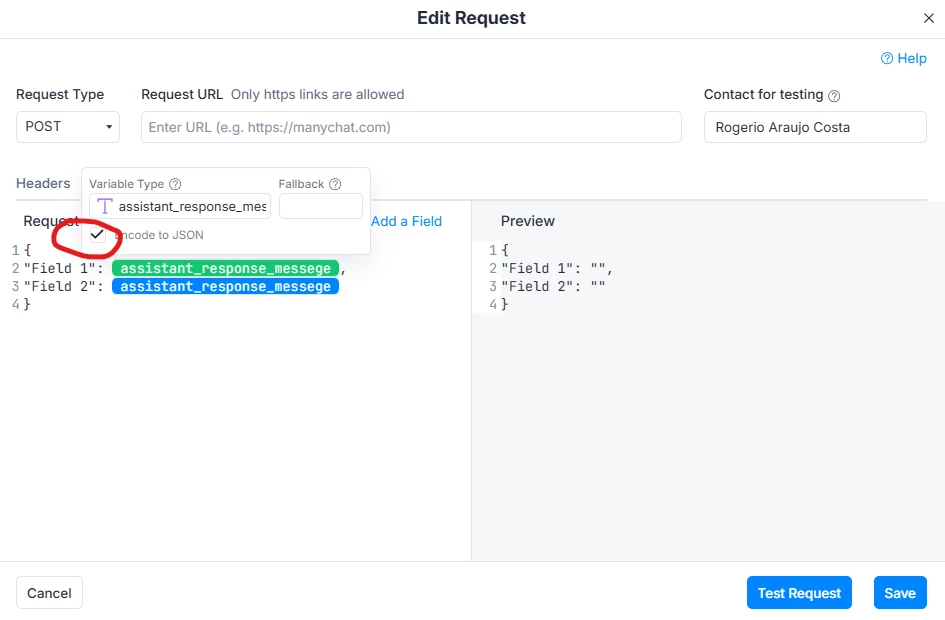Select the green assistant_response_messege variable tag
Viewport: 945px width, 620px height.
pyautogui.click(x=225, y=268)
